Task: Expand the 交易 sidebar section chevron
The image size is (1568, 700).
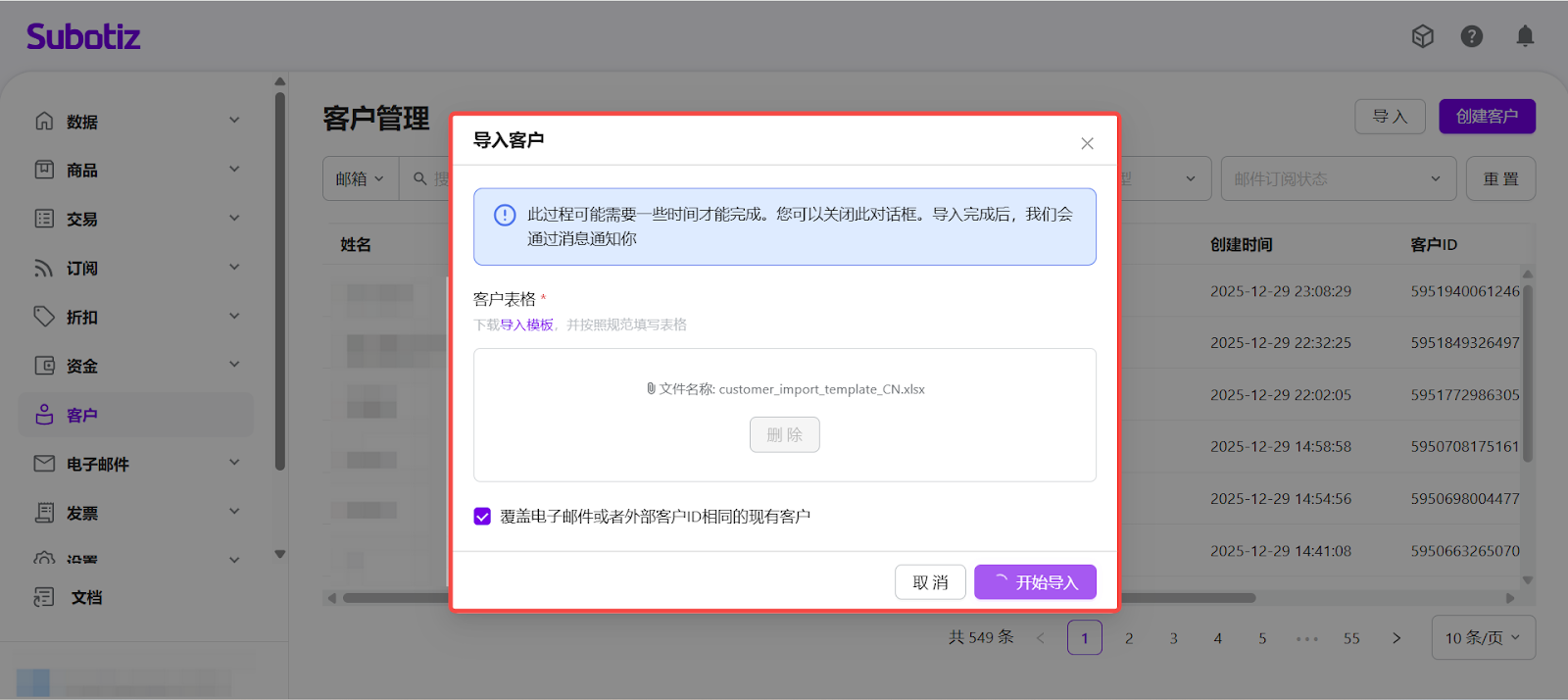Action: click(234, 218)
